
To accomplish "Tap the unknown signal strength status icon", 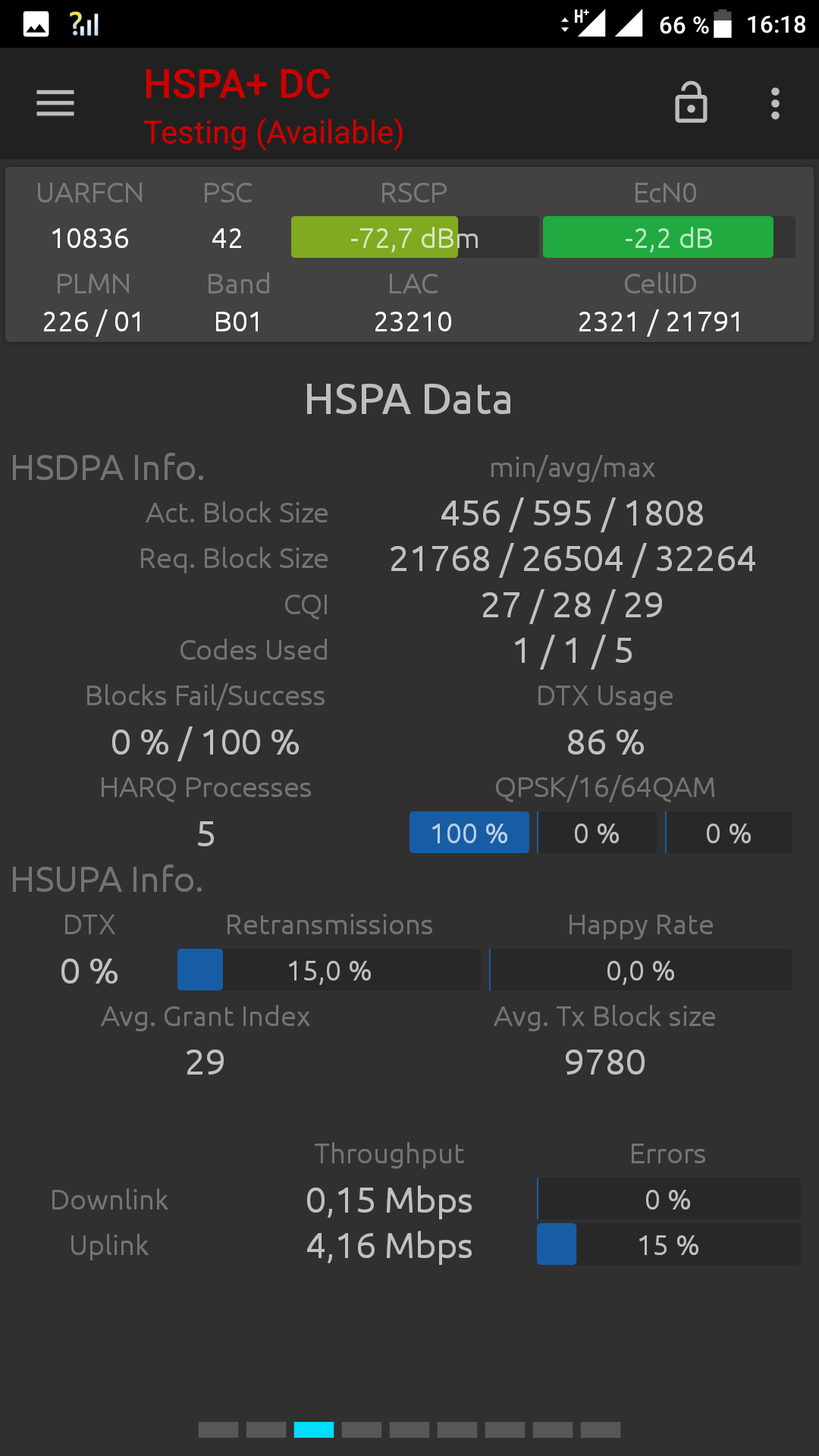I will 84,24.
